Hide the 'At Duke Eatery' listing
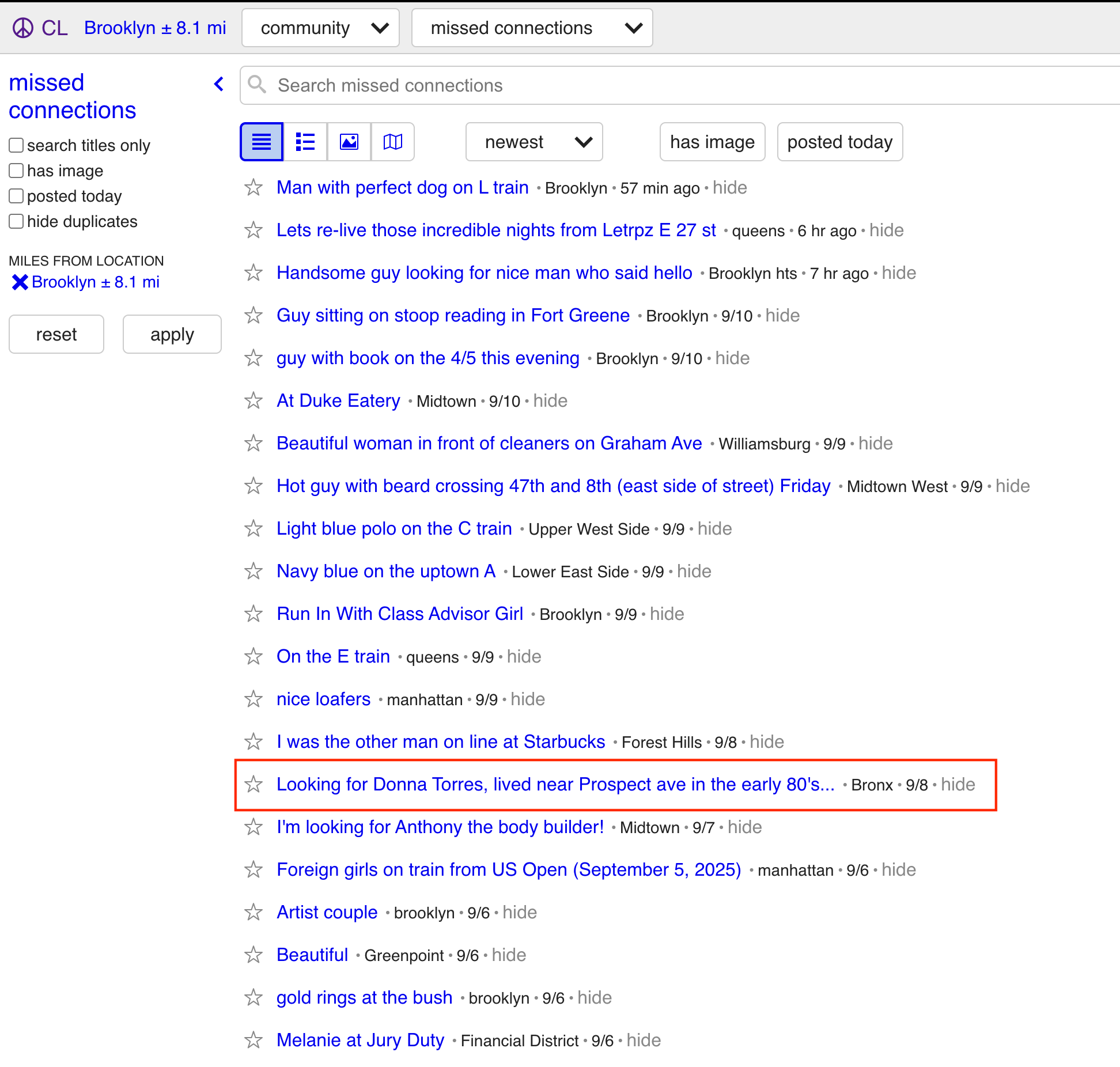This screenshot has width=1120, height=1067. (550, 401)
